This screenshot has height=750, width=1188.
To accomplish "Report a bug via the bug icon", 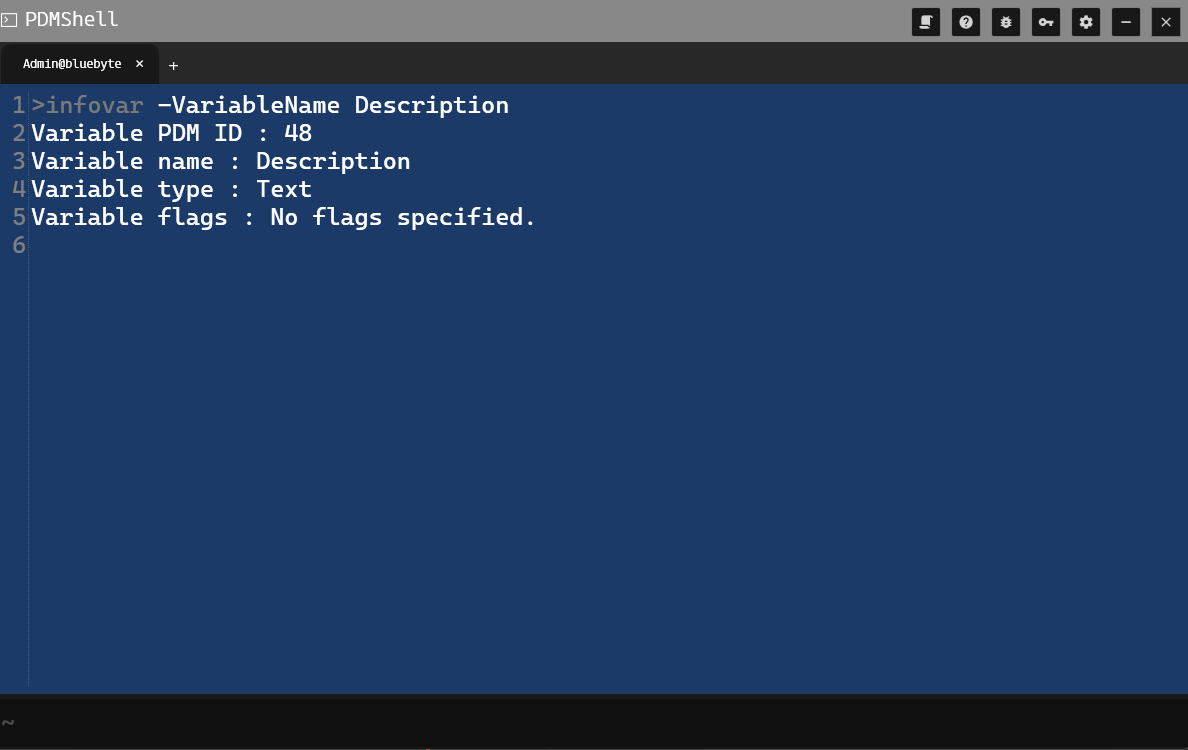I will pos(1006,21).
